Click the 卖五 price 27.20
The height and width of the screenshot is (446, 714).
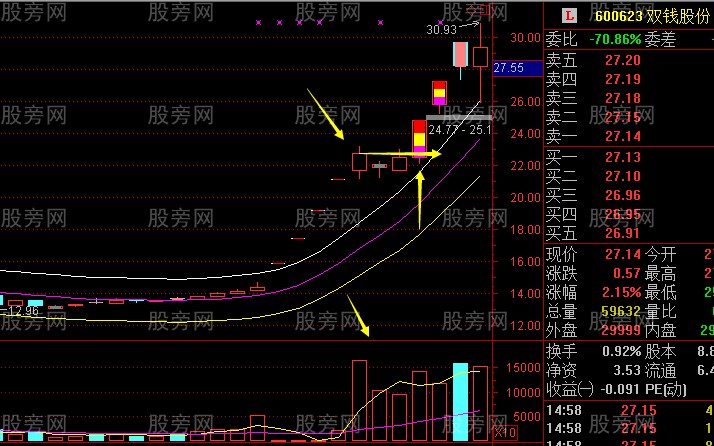[x=623, y=60]
